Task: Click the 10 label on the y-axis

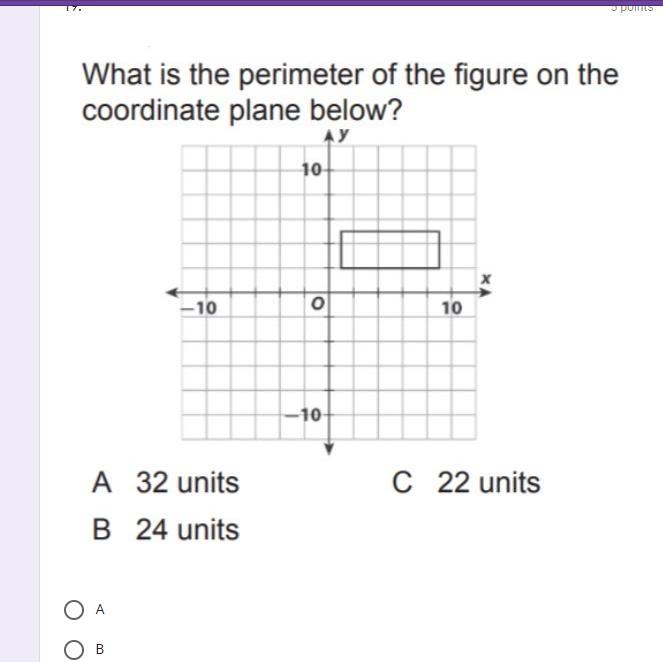Action: (312, 170)
